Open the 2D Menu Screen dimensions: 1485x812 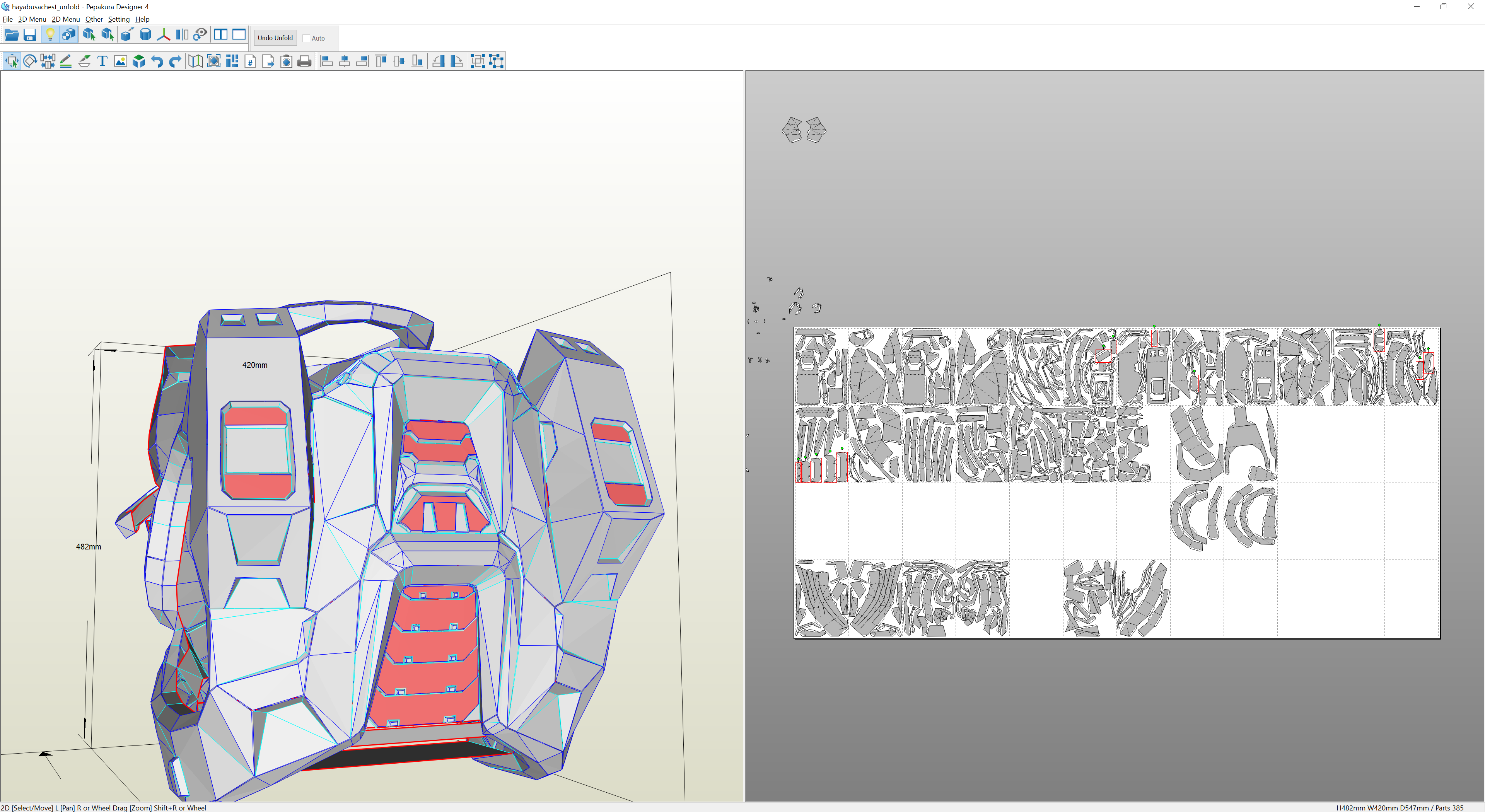(x=66, y=19)
